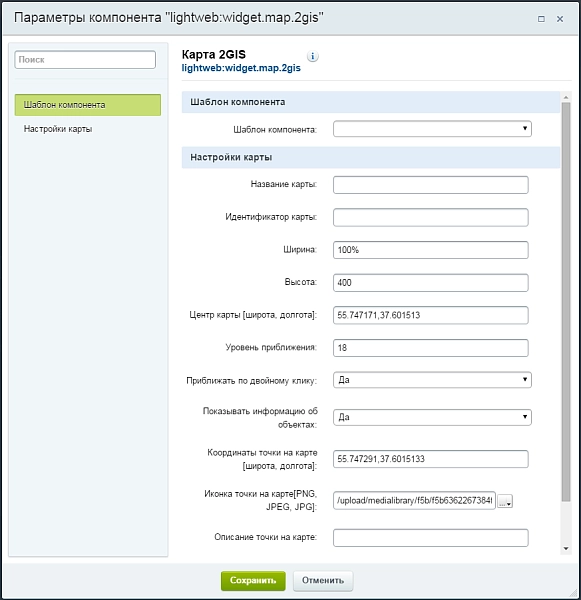Click the Центр карты coordinates field
Viewport: 581px width, 600px height.
(431, 315)
